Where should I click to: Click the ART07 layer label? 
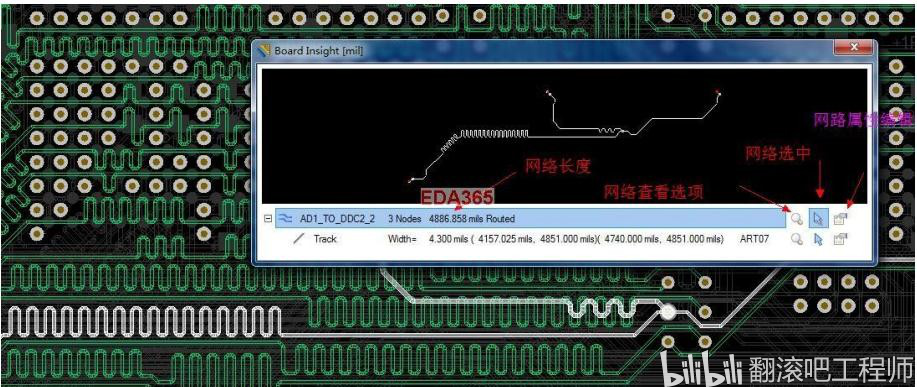(754, 239)
